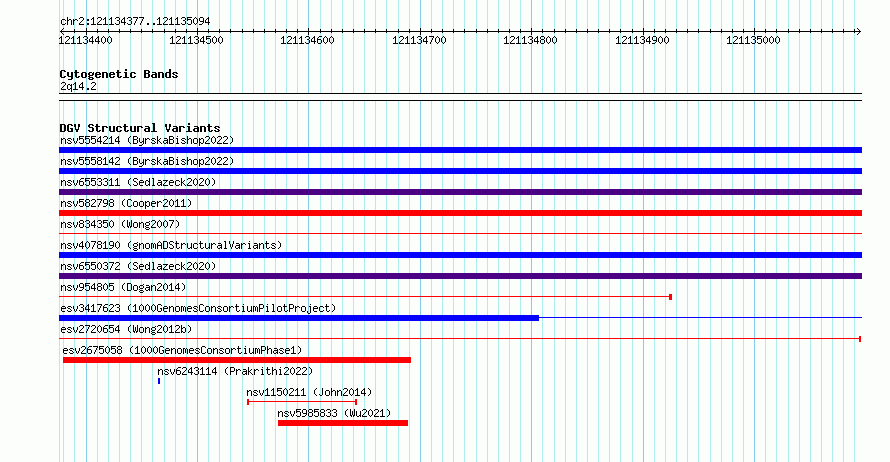Click the esv3417623 (1000GenomesConsortiumPilotProject) label

tap(198, 308)
